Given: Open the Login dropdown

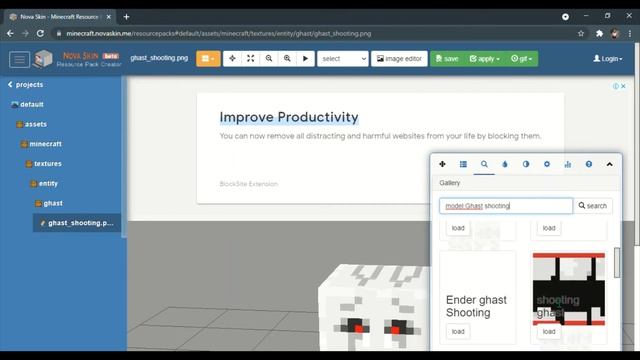Looking at the screenshot, I should (x=608, y=59).
